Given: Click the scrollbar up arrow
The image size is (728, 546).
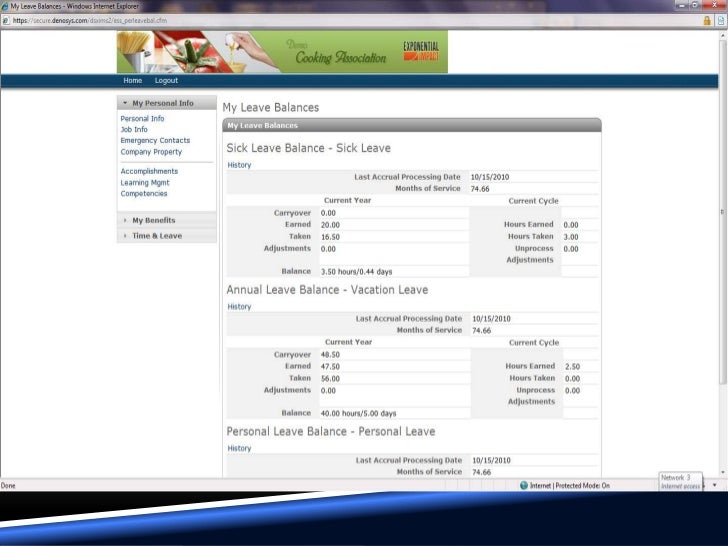Looking at the screenshot, I should (x=722, y=35).
